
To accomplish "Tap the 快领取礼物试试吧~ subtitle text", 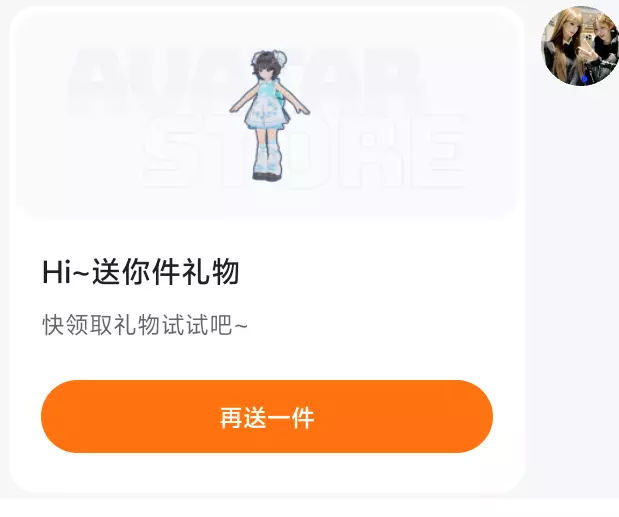I will [x=145, y=325].
